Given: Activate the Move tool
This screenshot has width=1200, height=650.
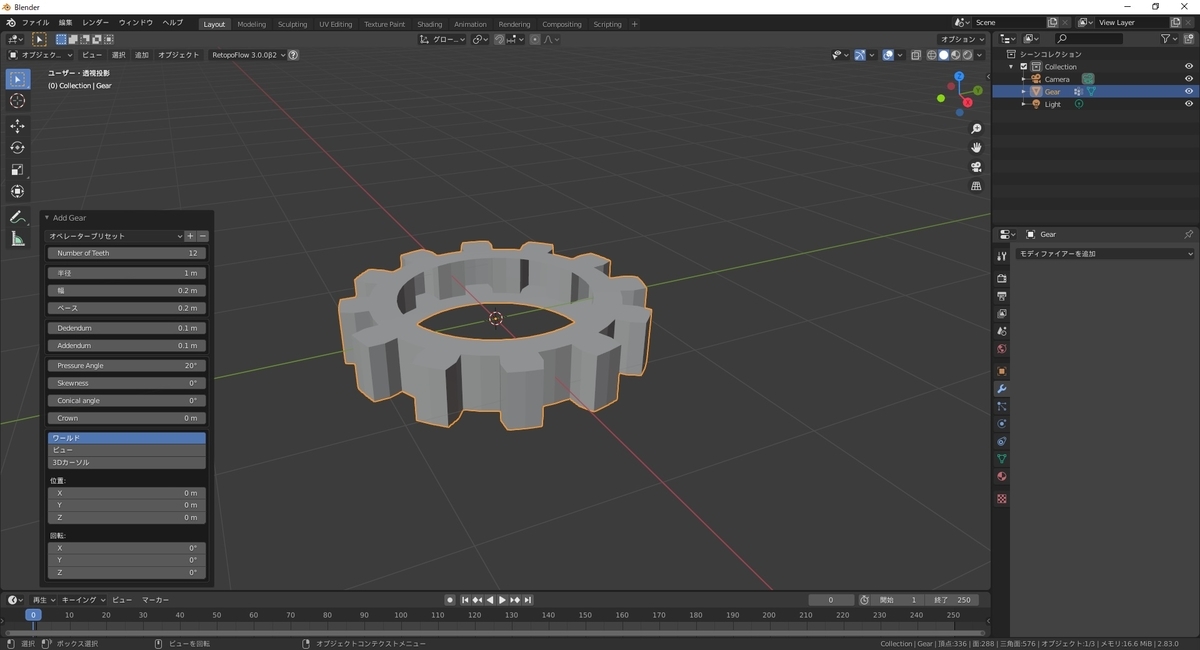Looking at the screenshot, I should tap(18, 126).
